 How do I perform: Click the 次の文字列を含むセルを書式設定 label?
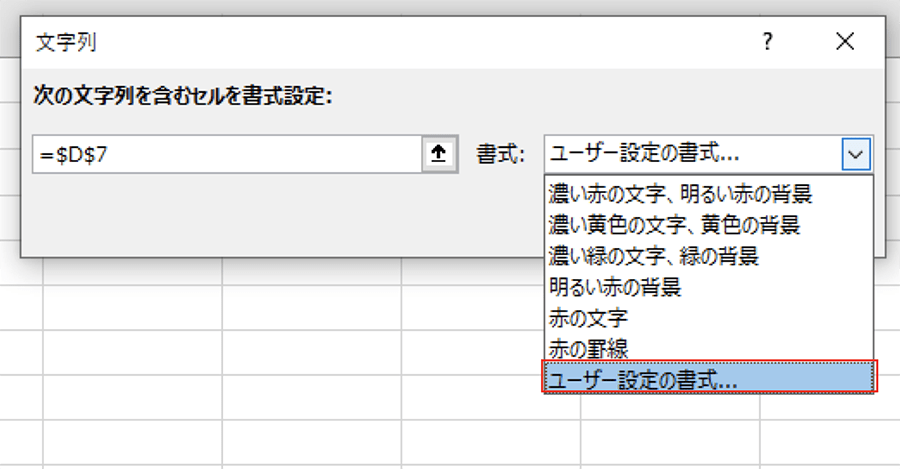(183, 95)
